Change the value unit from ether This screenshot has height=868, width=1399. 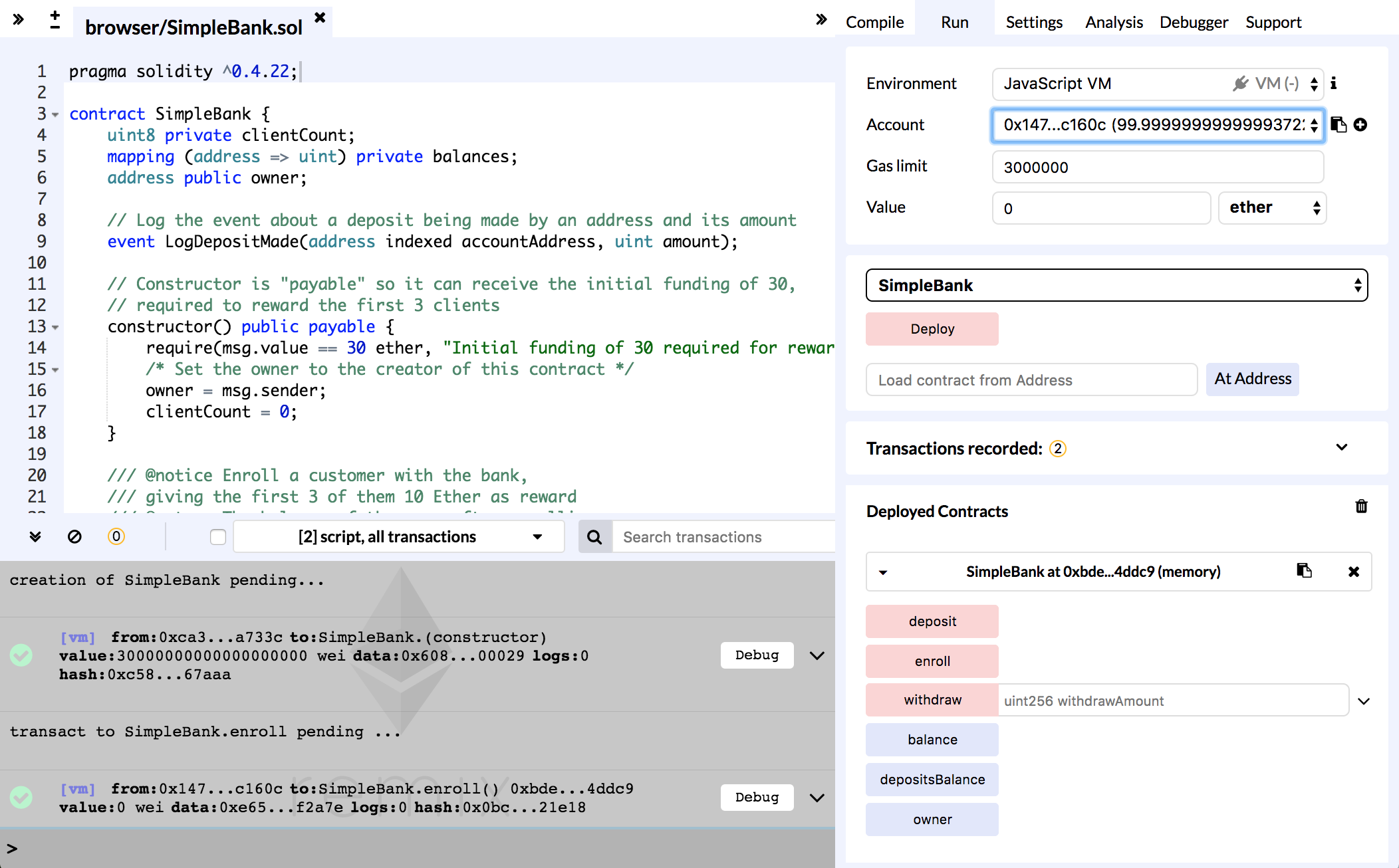(x=1271, y=207)
